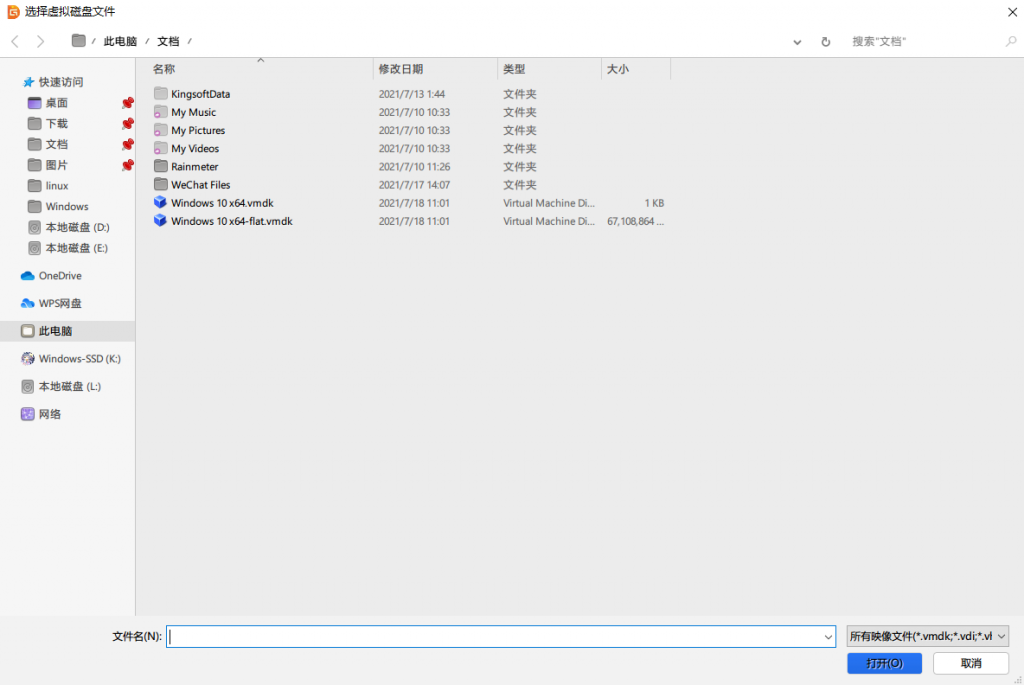Click the Windows 10 x64.vmdk file icon
Image resolution: width=1024 pixels, height=685 pixels.
160,202
